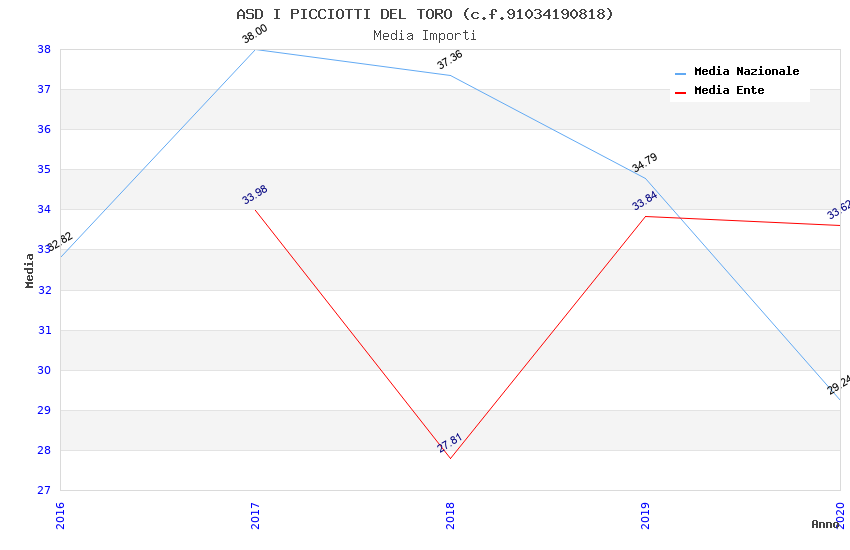Click the 37.36 data point label
The height and width of the screenshot is (550, 850).
pyautogui.click(x=450, y=61)
